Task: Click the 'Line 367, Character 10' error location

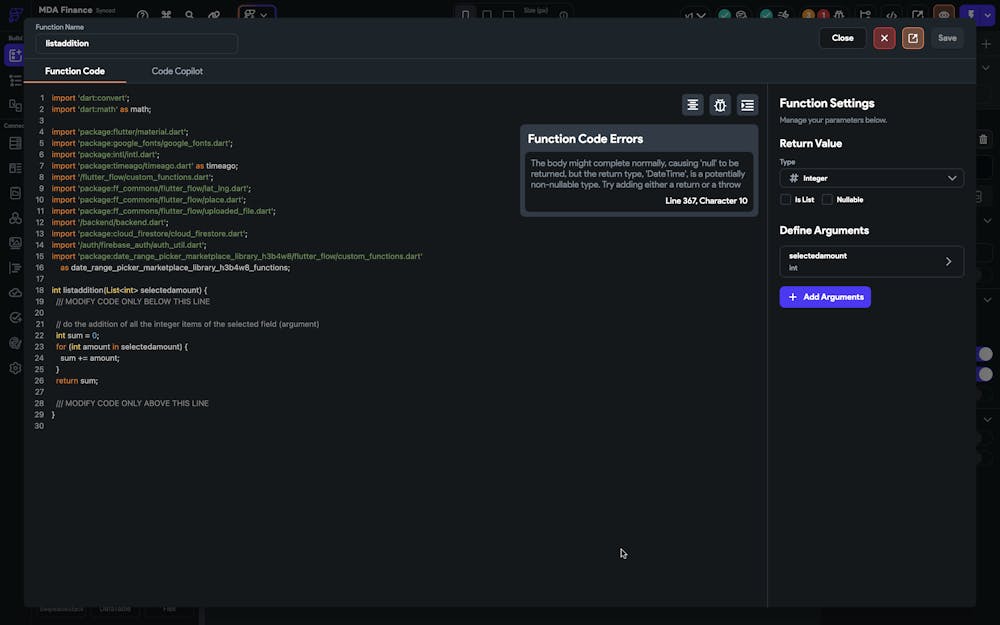Action: pyautogui.click(x=706, y=201)
